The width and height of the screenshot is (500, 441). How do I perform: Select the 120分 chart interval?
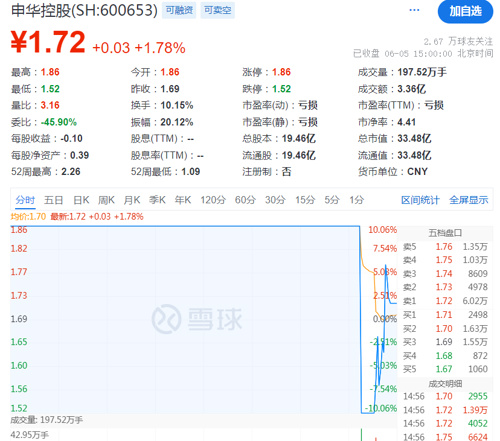click(213, 200)
